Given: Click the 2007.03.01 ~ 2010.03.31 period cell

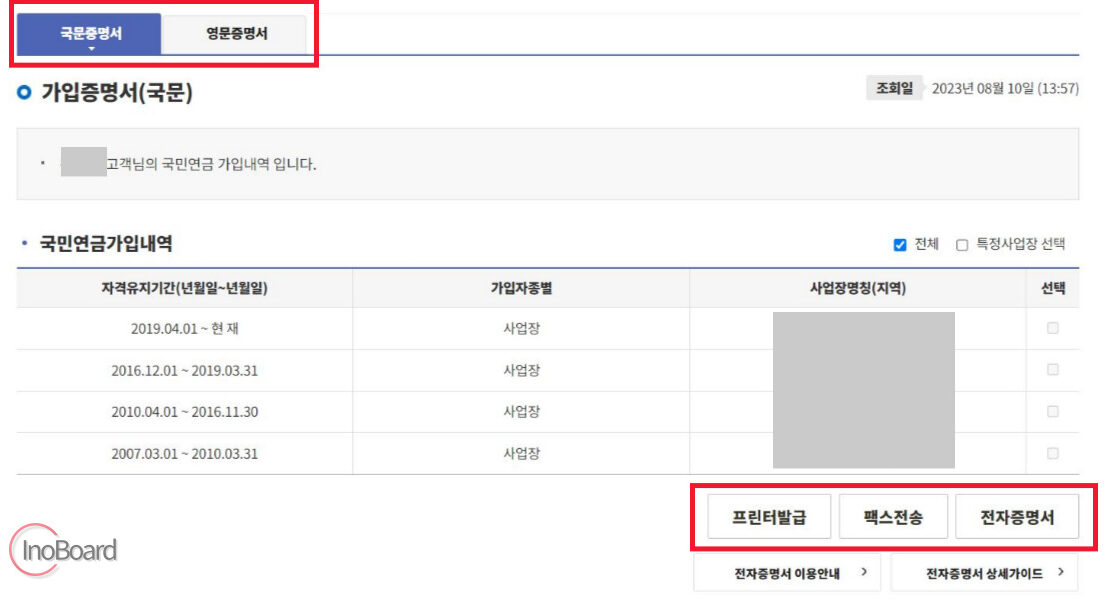Looking at the screenshot, I should coord(184,453).
